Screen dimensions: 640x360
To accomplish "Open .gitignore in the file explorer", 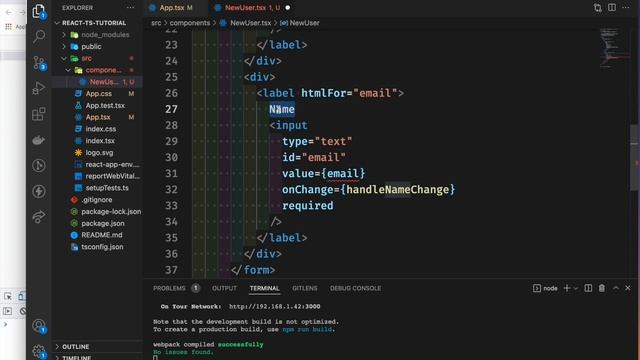I will tap(97, 200).
